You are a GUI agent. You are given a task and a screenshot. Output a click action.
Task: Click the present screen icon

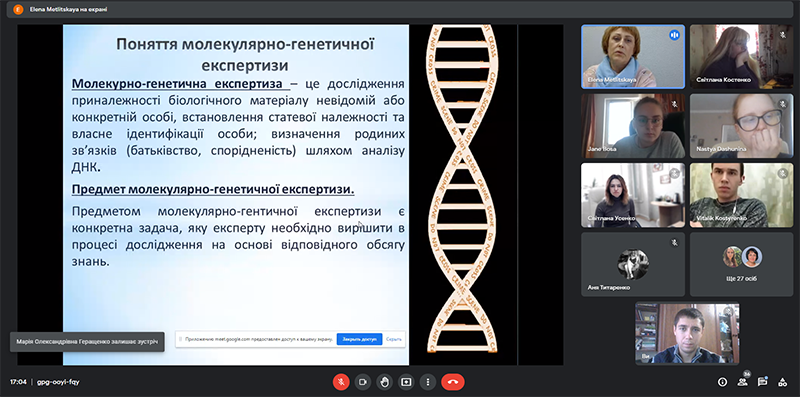pyautogui.click(x=406, y=382)
